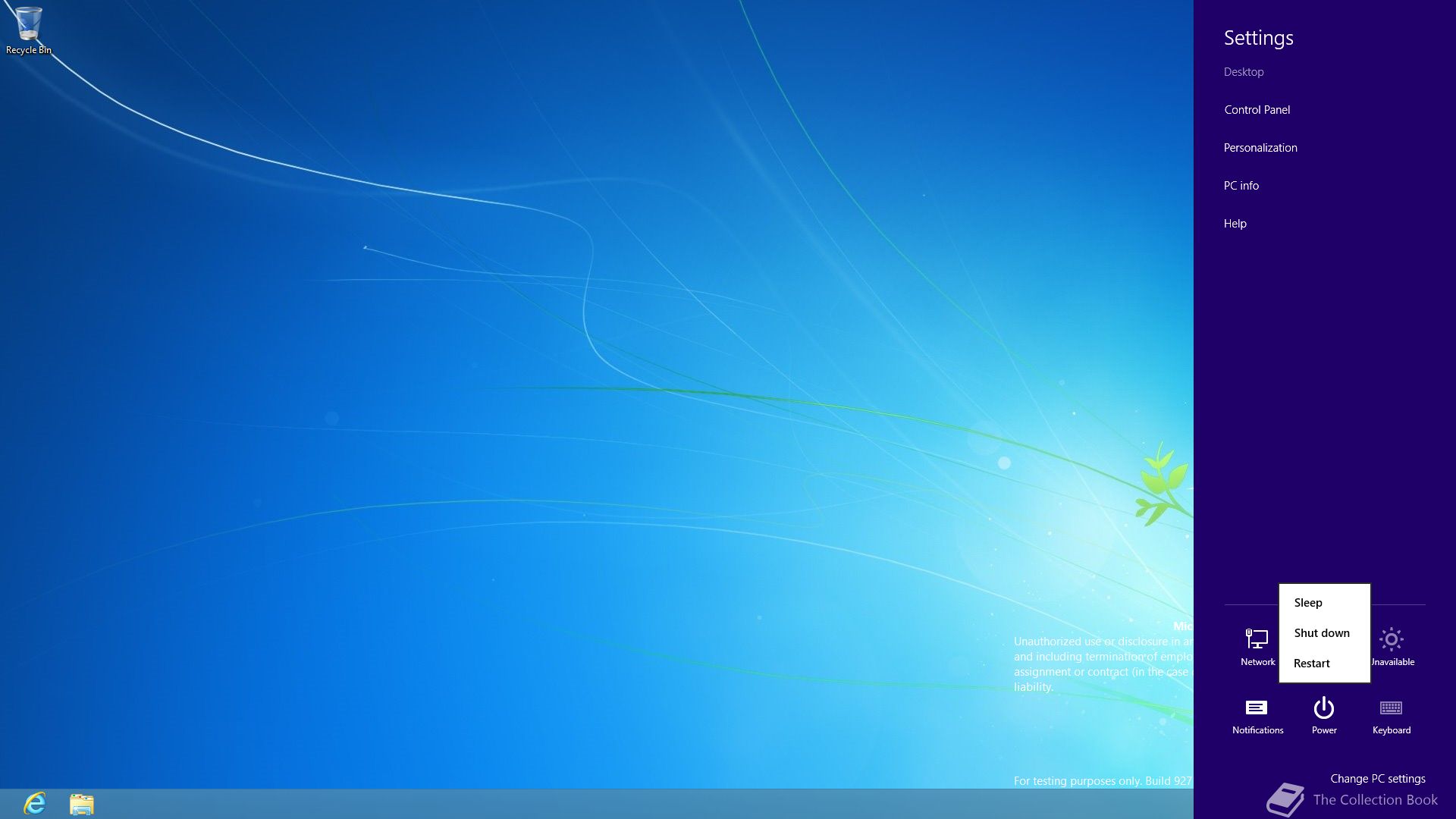Launch Internet Explorer from the taskbar
1456x819 pixels.
pos(35,803)
